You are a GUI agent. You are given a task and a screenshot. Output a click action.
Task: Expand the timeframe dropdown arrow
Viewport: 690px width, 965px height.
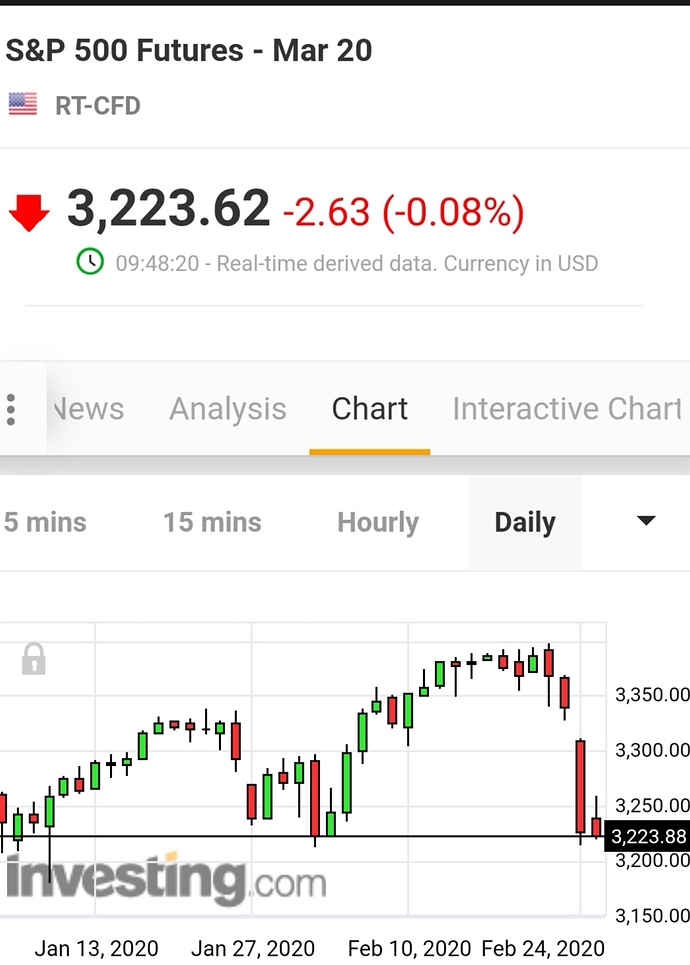click(646, 521)
